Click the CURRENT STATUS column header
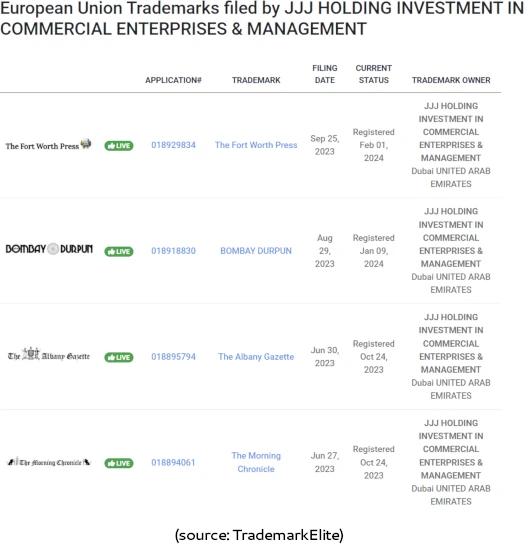This screenshot has width=525, height=545. click(x=374, y=74)
